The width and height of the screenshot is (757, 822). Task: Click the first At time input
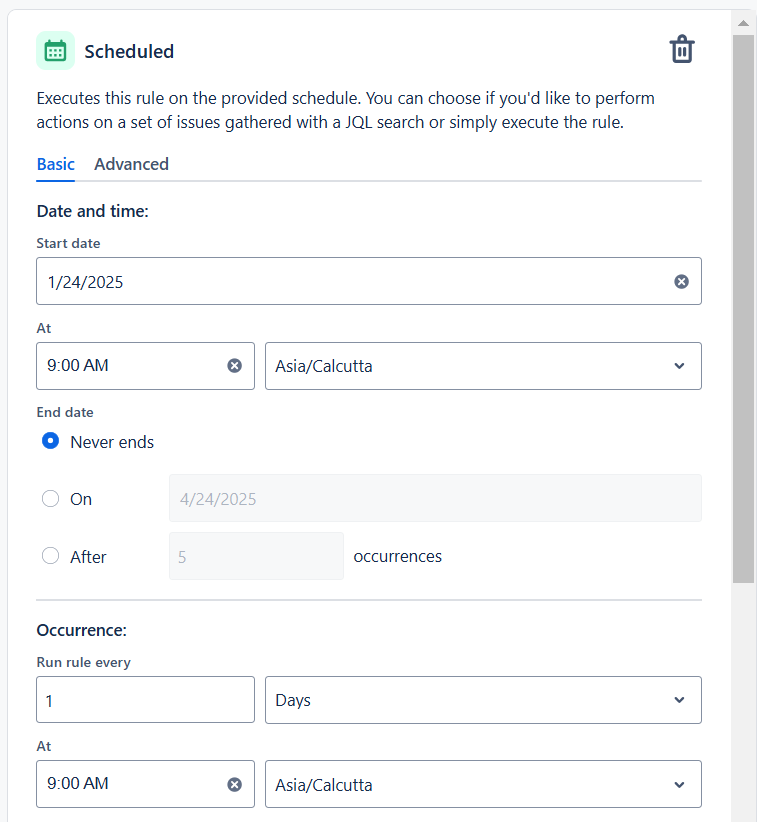click(130, 366)
